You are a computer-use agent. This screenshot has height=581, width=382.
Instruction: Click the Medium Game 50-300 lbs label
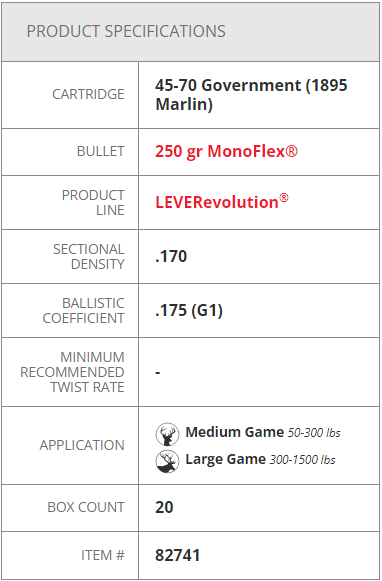[x=262, y=432]
